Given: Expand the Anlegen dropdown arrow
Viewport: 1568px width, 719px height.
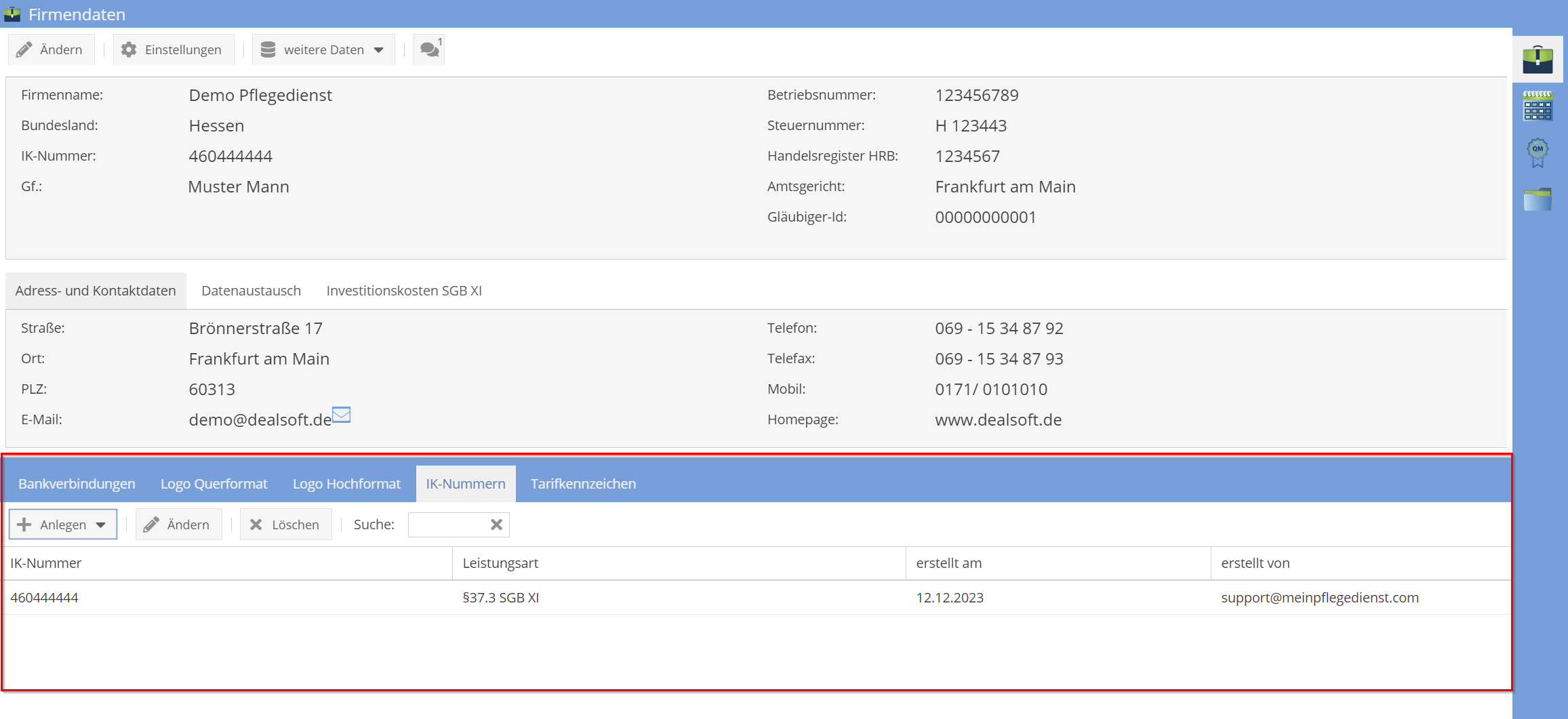Looking at the screenshot, I should point(101,525).
